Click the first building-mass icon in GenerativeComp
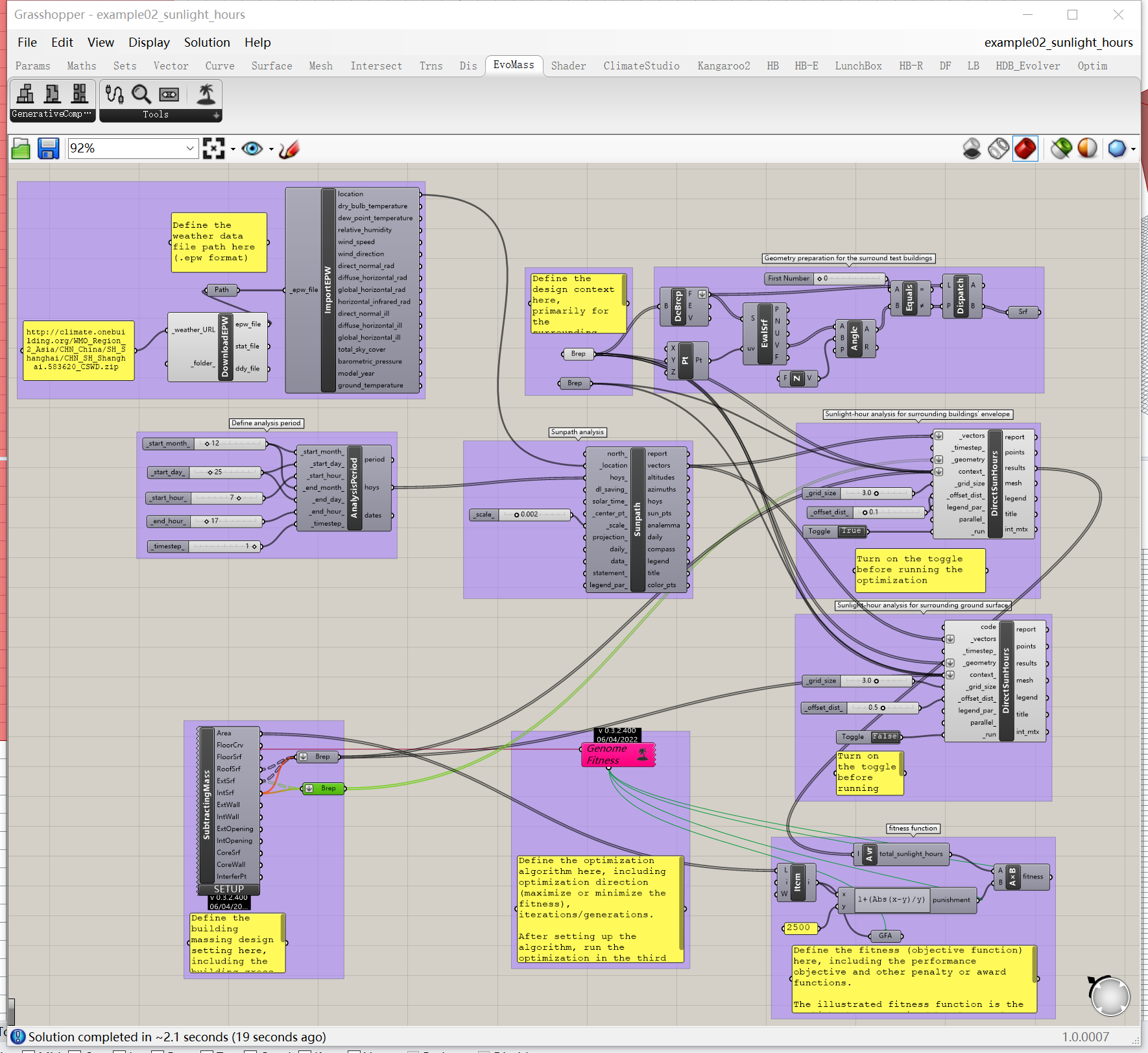This screenshot has height=1053, width=1148. point(25,94)
